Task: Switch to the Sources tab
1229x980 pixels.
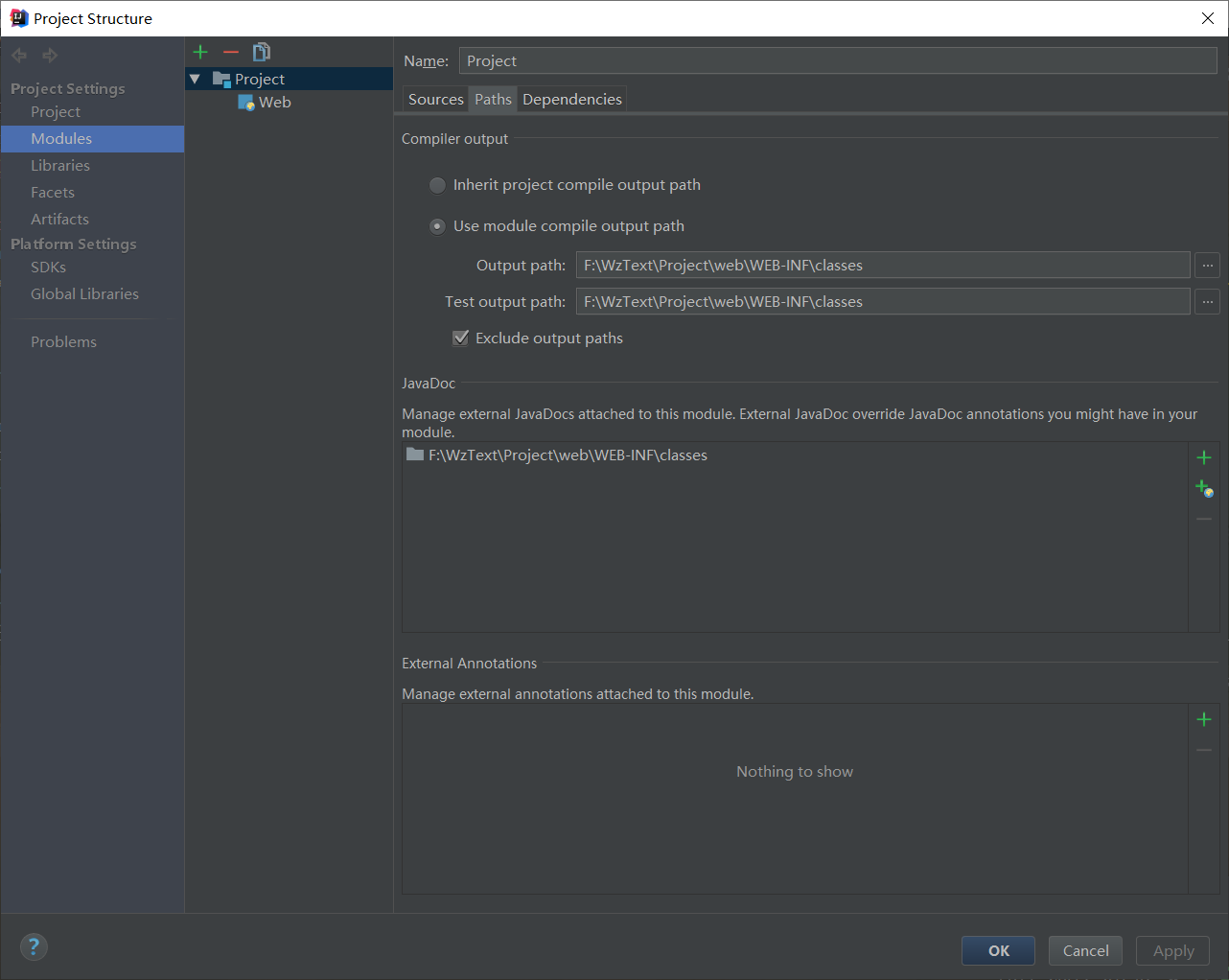Action: click(436, 100)
